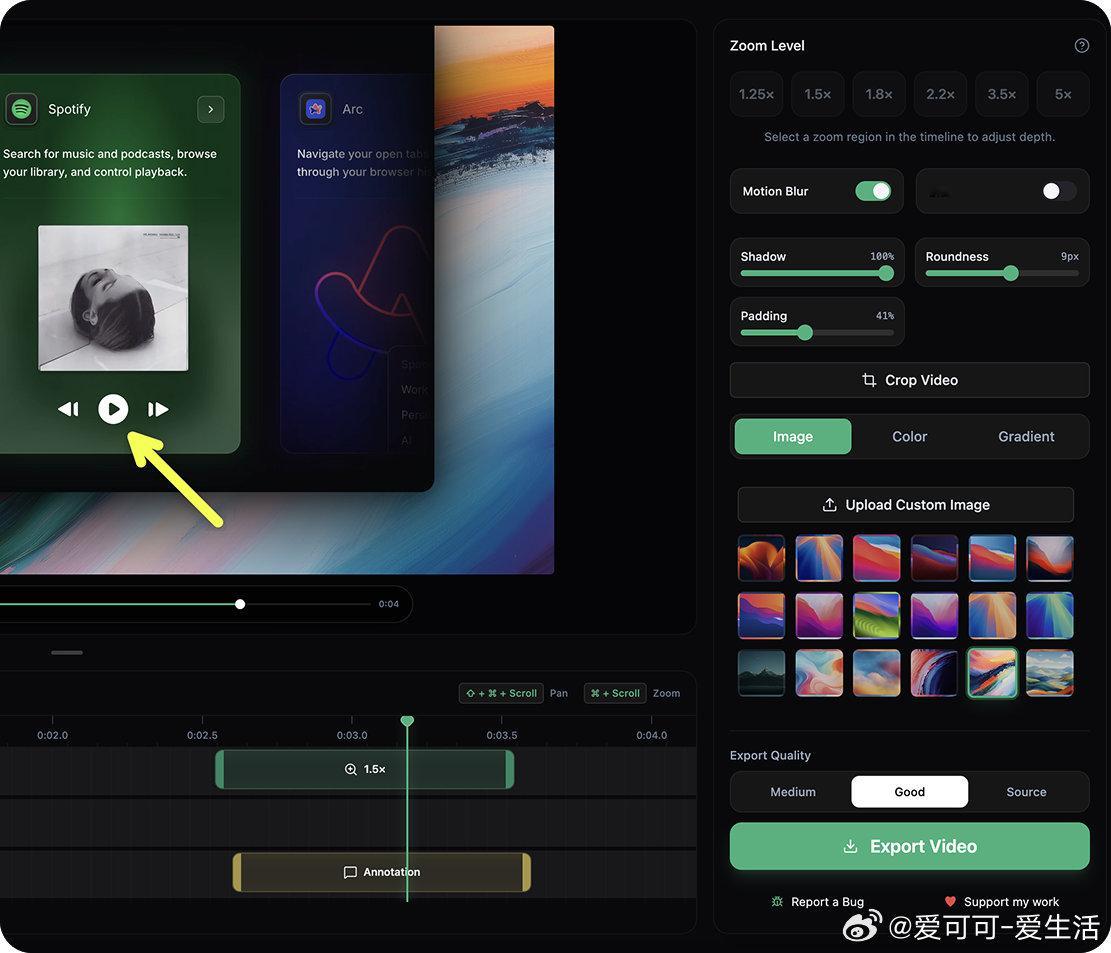Click the previous track icon
Screen dimensions: 1111x953
coord(68,409)
